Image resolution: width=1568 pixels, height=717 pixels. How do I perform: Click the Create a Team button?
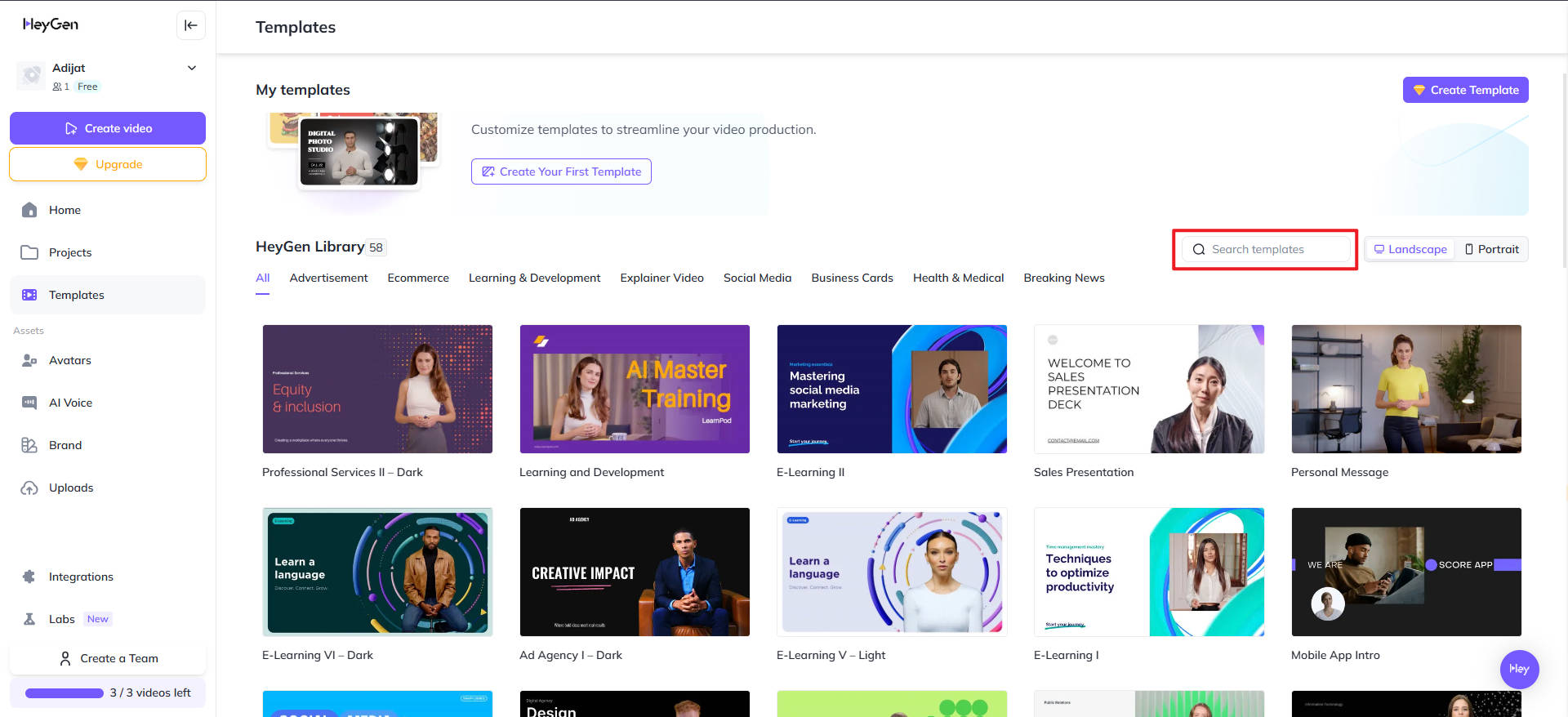click(108, 658)
